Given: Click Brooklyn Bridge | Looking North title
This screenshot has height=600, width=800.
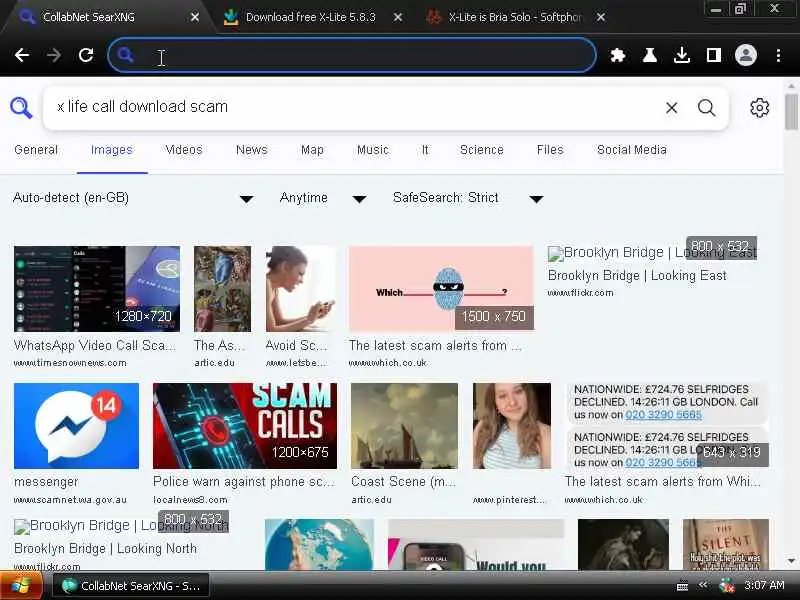Looking at the screenshot, I should pyautogui.click(x=105, y=548).
